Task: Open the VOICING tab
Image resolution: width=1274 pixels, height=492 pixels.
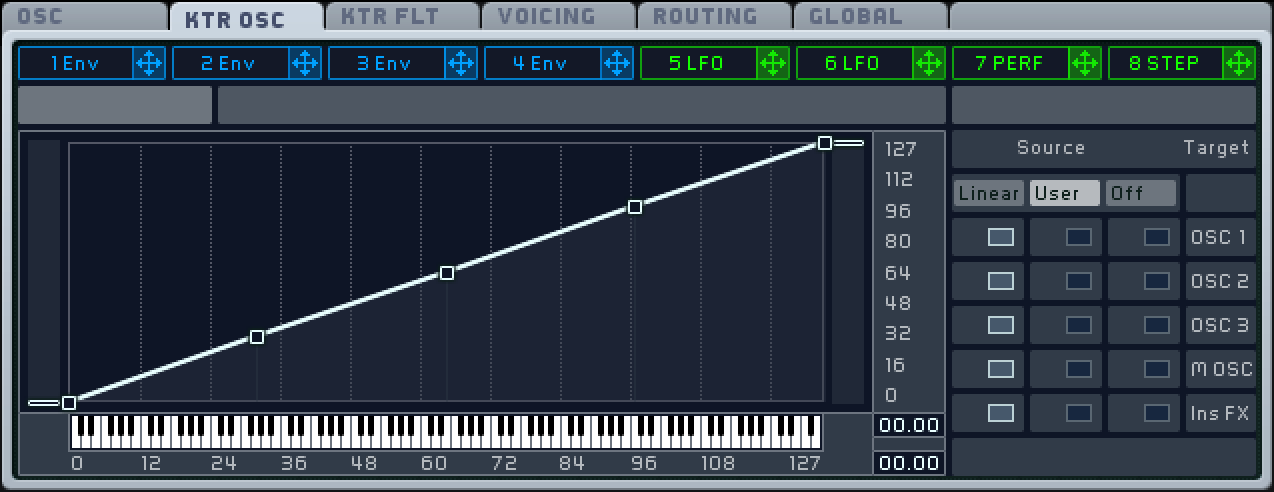Action: tap(558, 16)
